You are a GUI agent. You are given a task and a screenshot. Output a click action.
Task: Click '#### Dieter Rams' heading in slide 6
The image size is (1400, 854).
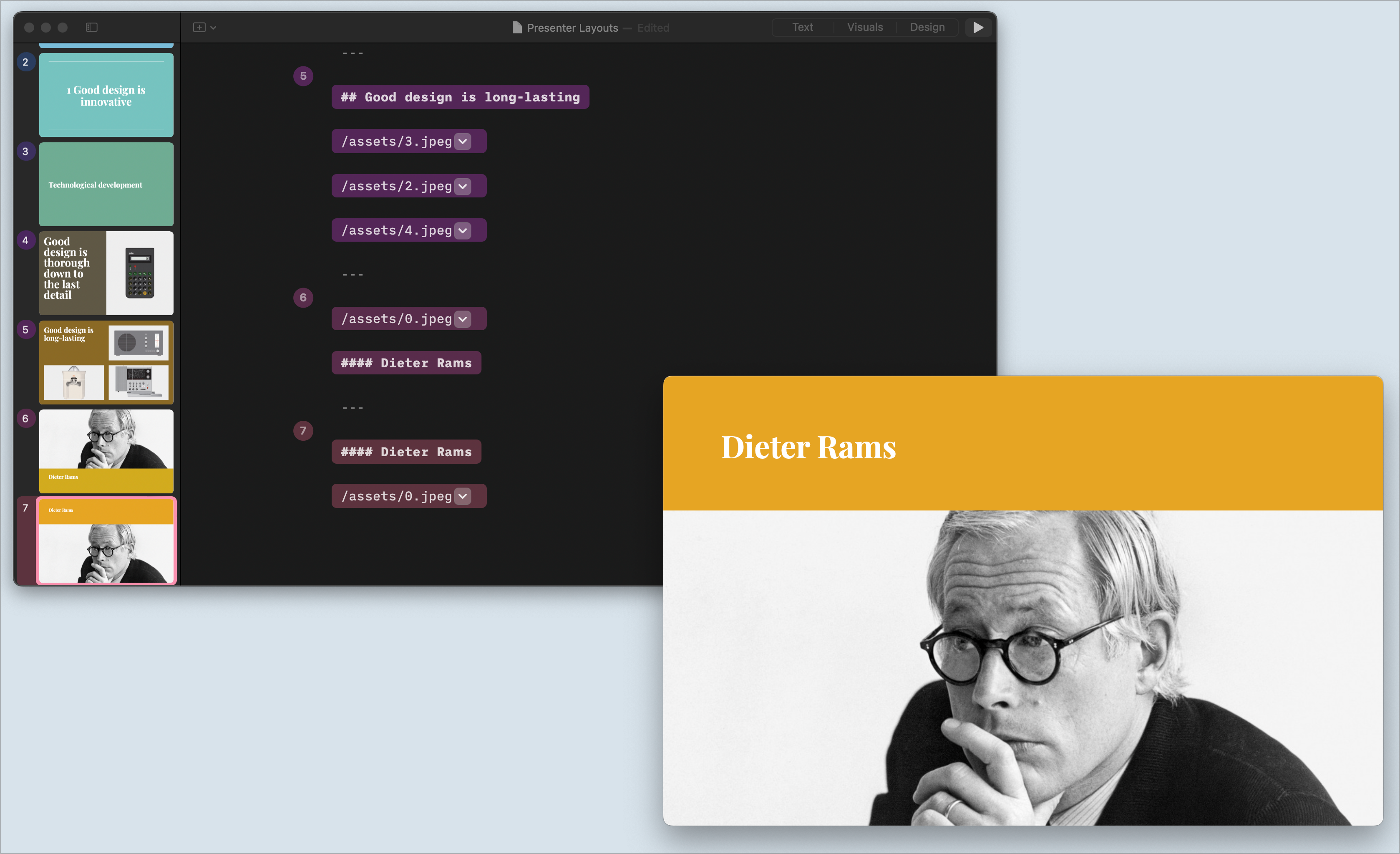(406, 363)
